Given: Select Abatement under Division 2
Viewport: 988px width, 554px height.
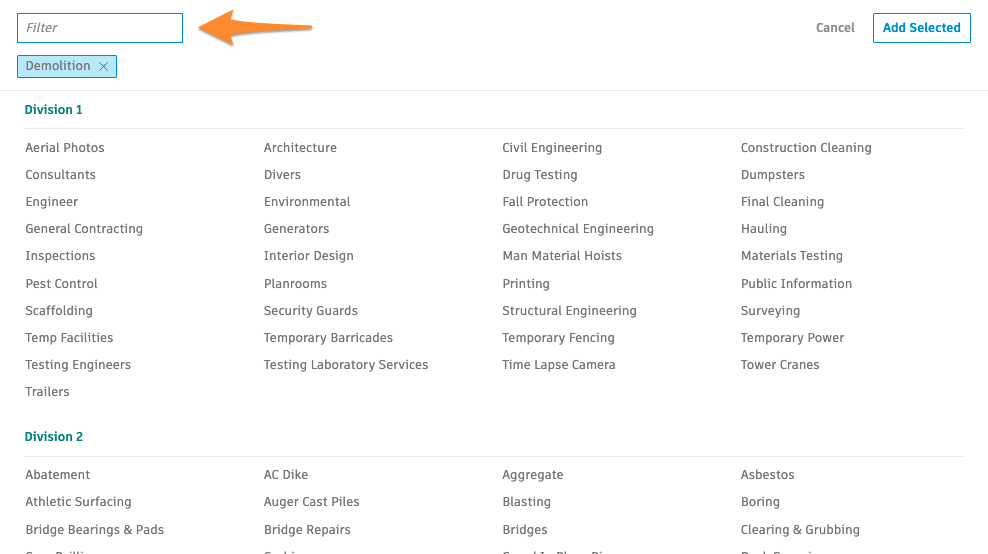Looking at the screenshot, I should (x=58, y=475).
